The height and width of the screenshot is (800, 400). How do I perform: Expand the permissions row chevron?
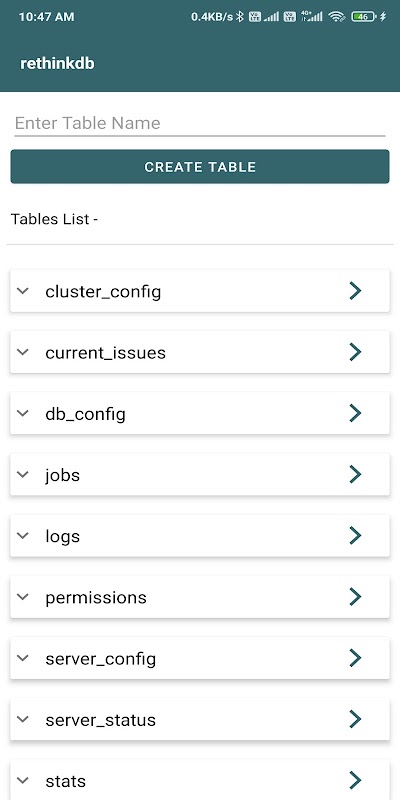point(22,597)
